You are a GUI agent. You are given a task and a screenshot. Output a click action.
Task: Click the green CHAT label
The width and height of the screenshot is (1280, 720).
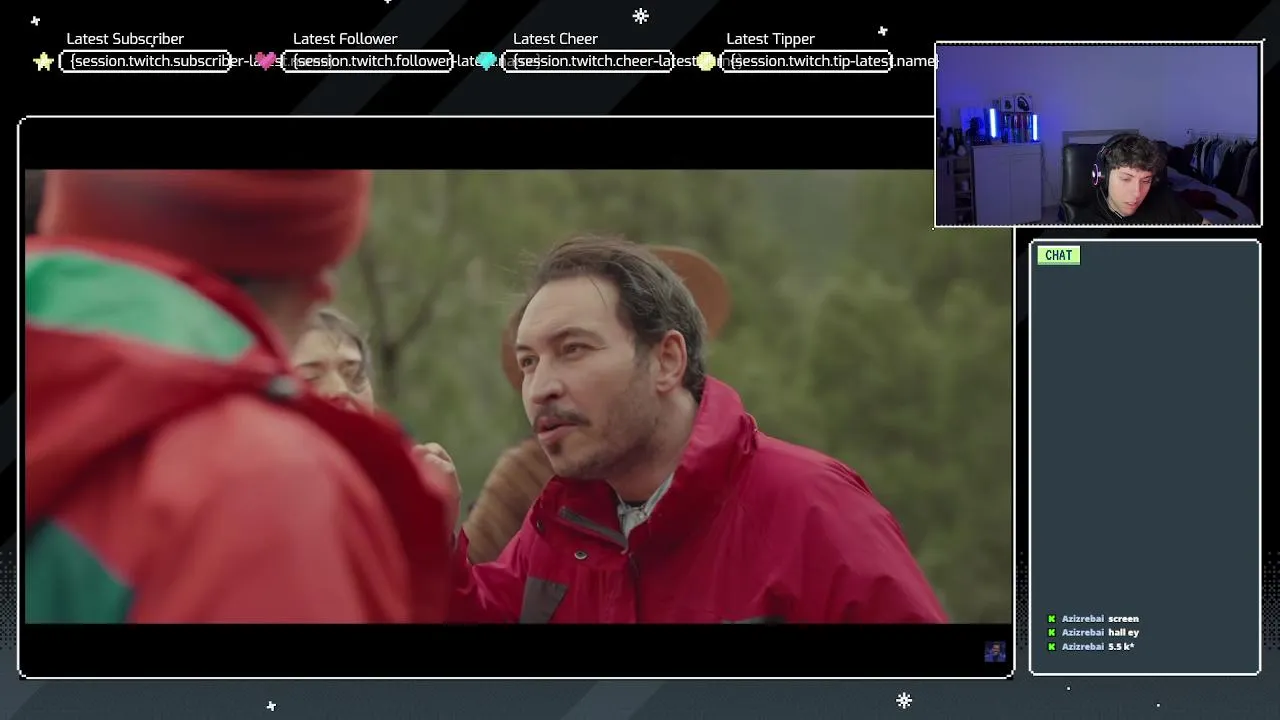click(1058, 255)
